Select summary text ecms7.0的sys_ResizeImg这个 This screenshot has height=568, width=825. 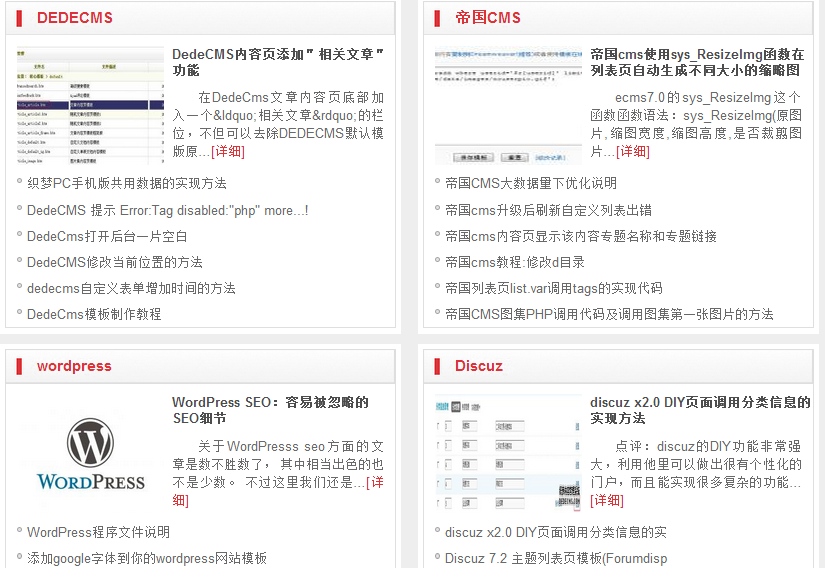708,98
